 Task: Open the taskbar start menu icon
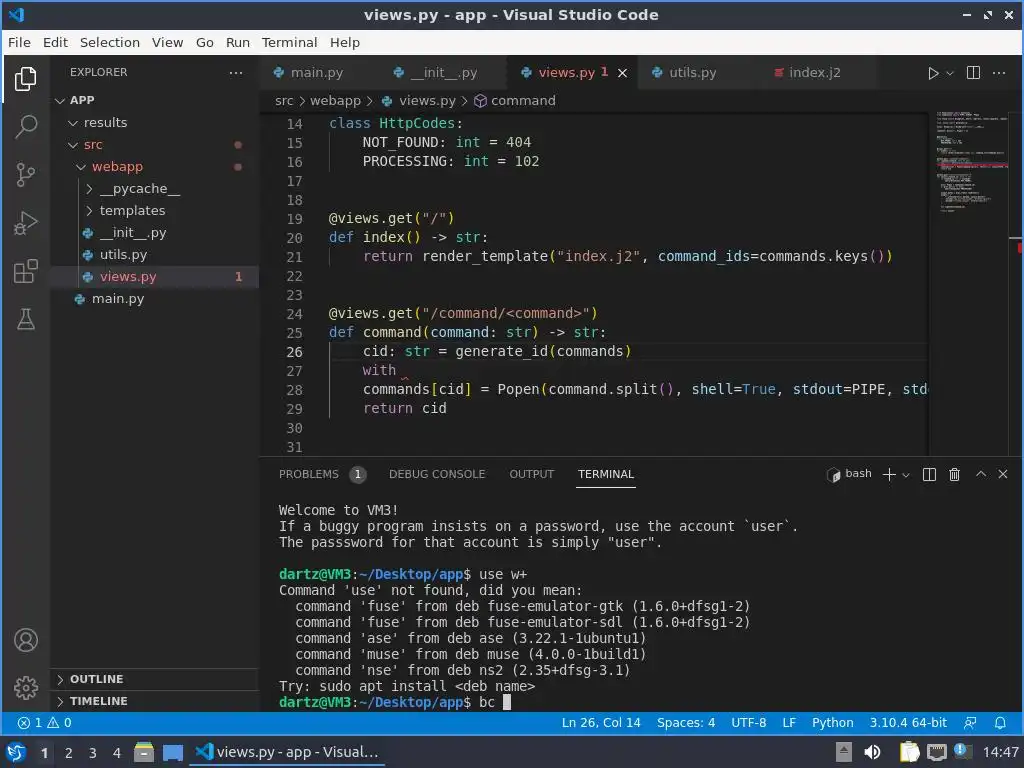tap(16, 752)
